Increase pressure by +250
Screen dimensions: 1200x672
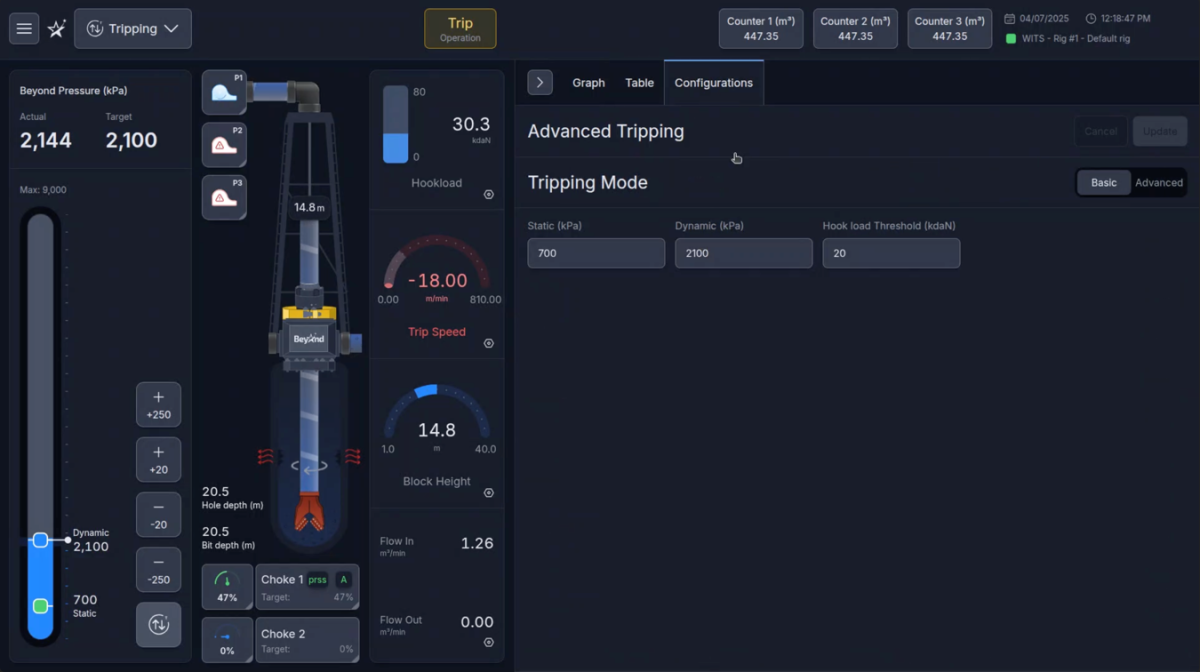point(158,404)
